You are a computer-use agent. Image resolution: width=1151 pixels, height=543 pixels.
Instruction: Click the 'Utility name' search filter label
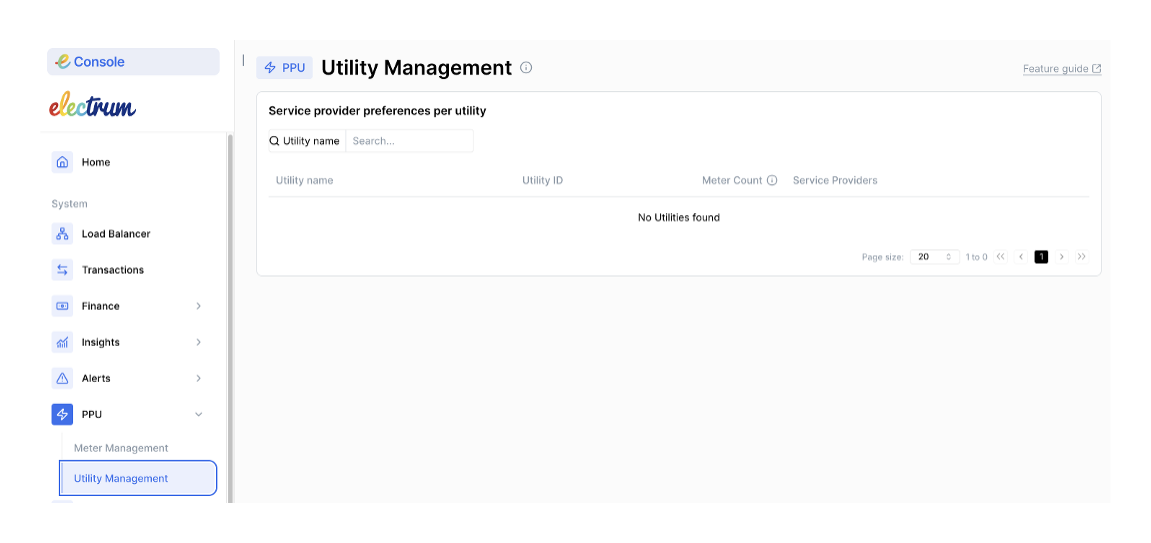[311, 141]
